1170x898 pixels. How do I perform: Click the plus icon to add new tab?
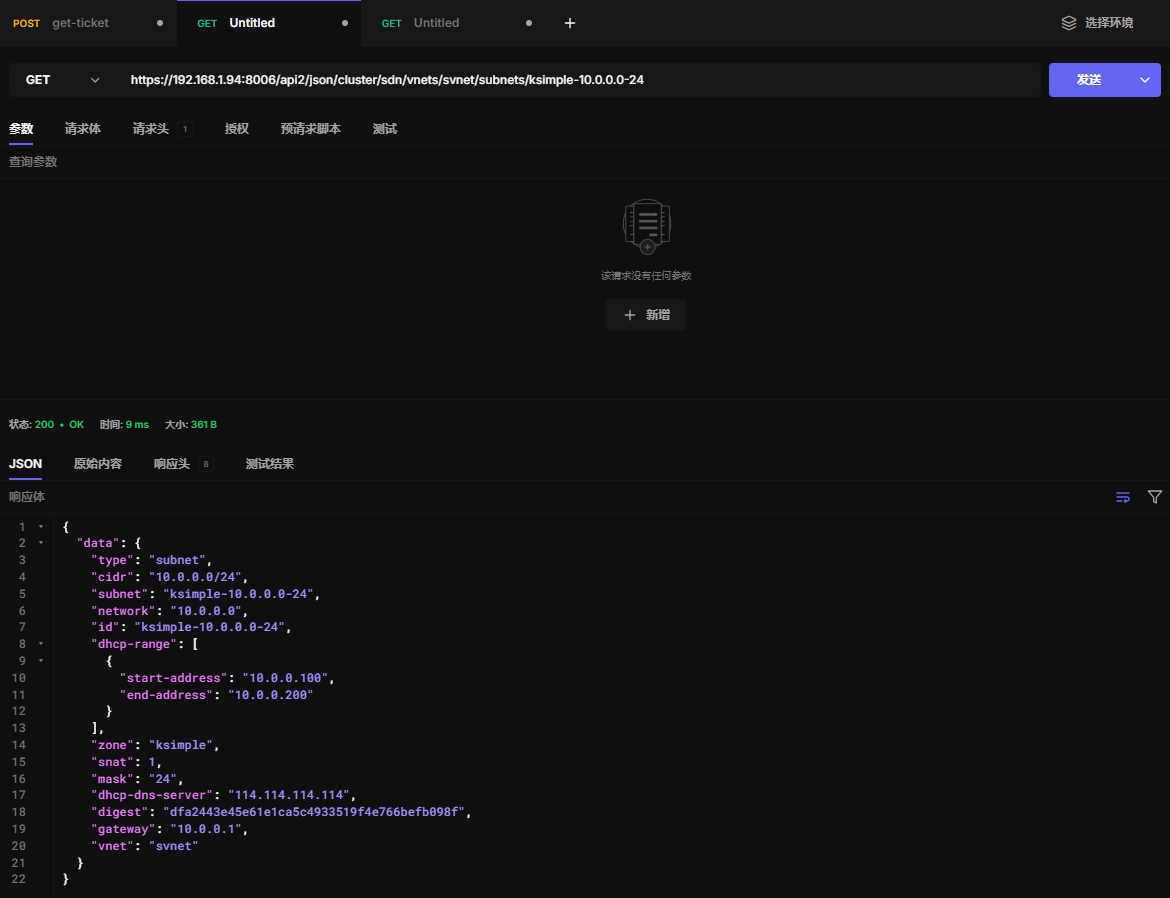[x=570, y=23]
